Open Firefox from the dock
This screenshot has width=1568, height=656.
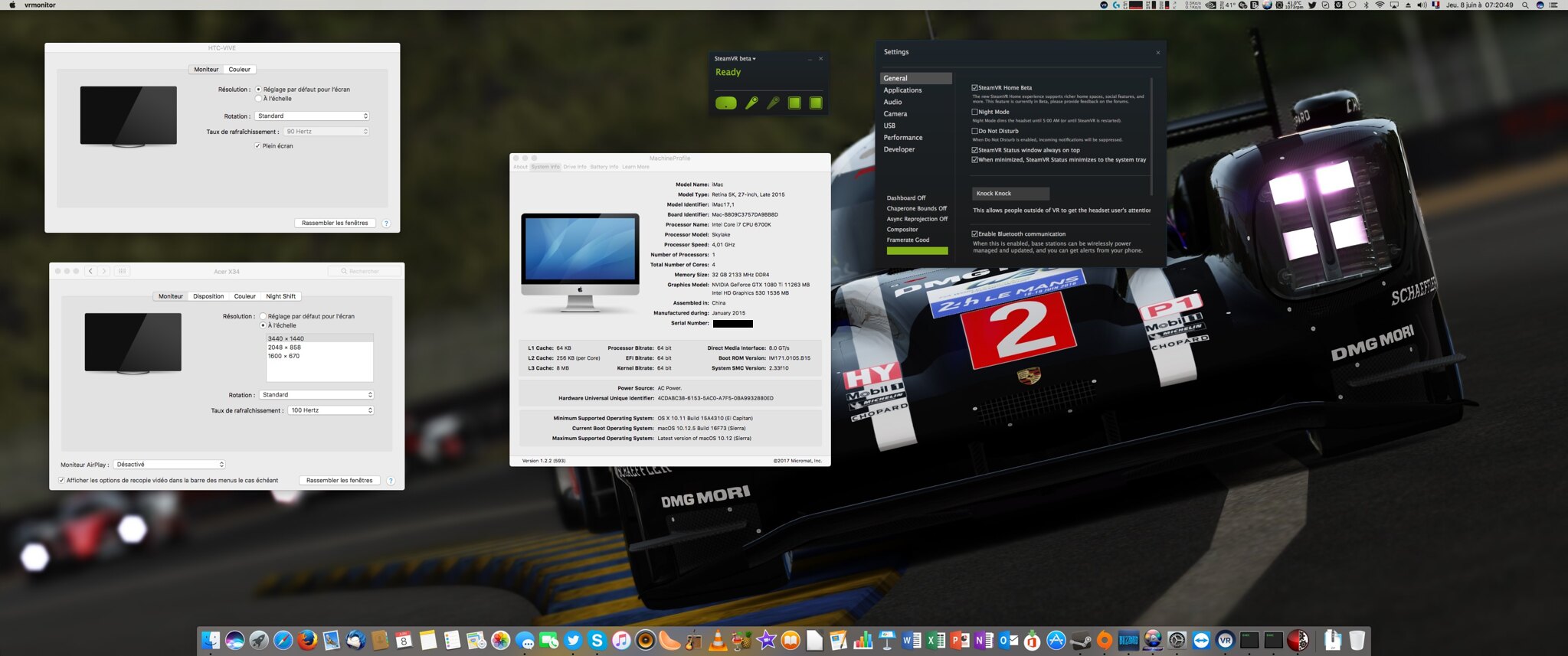click(307, 640)
